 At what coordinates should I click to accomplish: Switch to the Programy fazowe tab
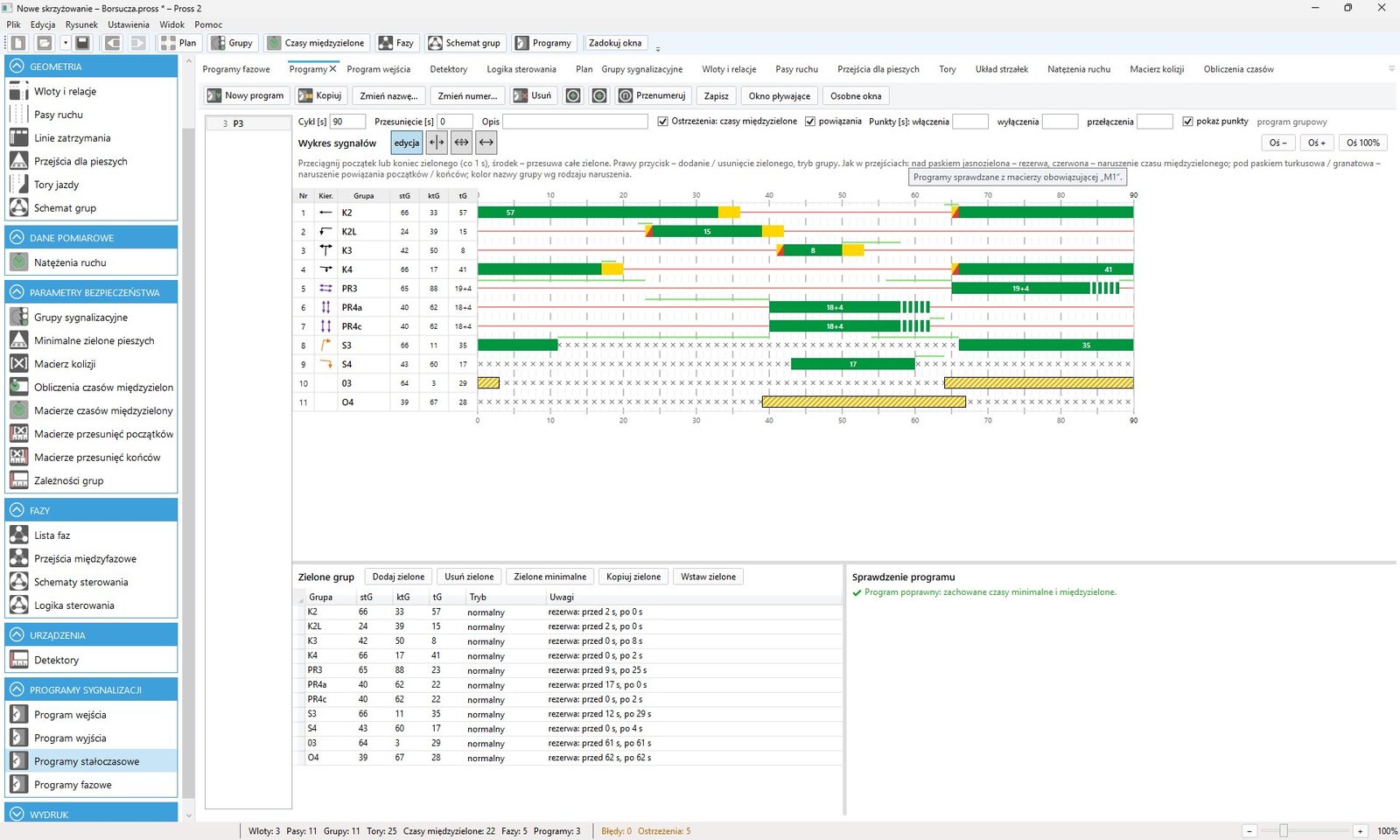[x=236, y=69]
